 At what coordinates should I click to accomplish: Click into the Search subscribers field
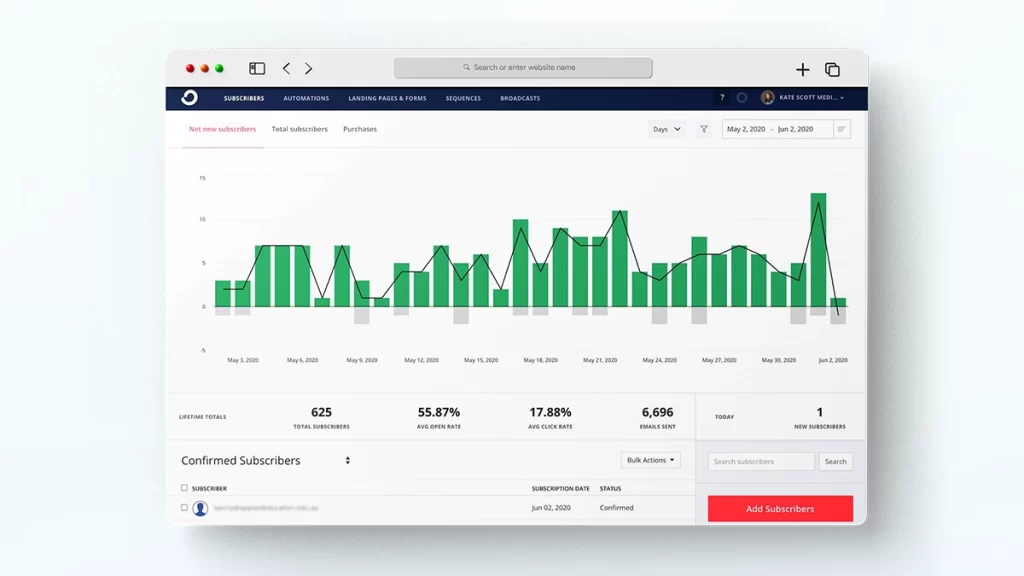click(760, 462)
